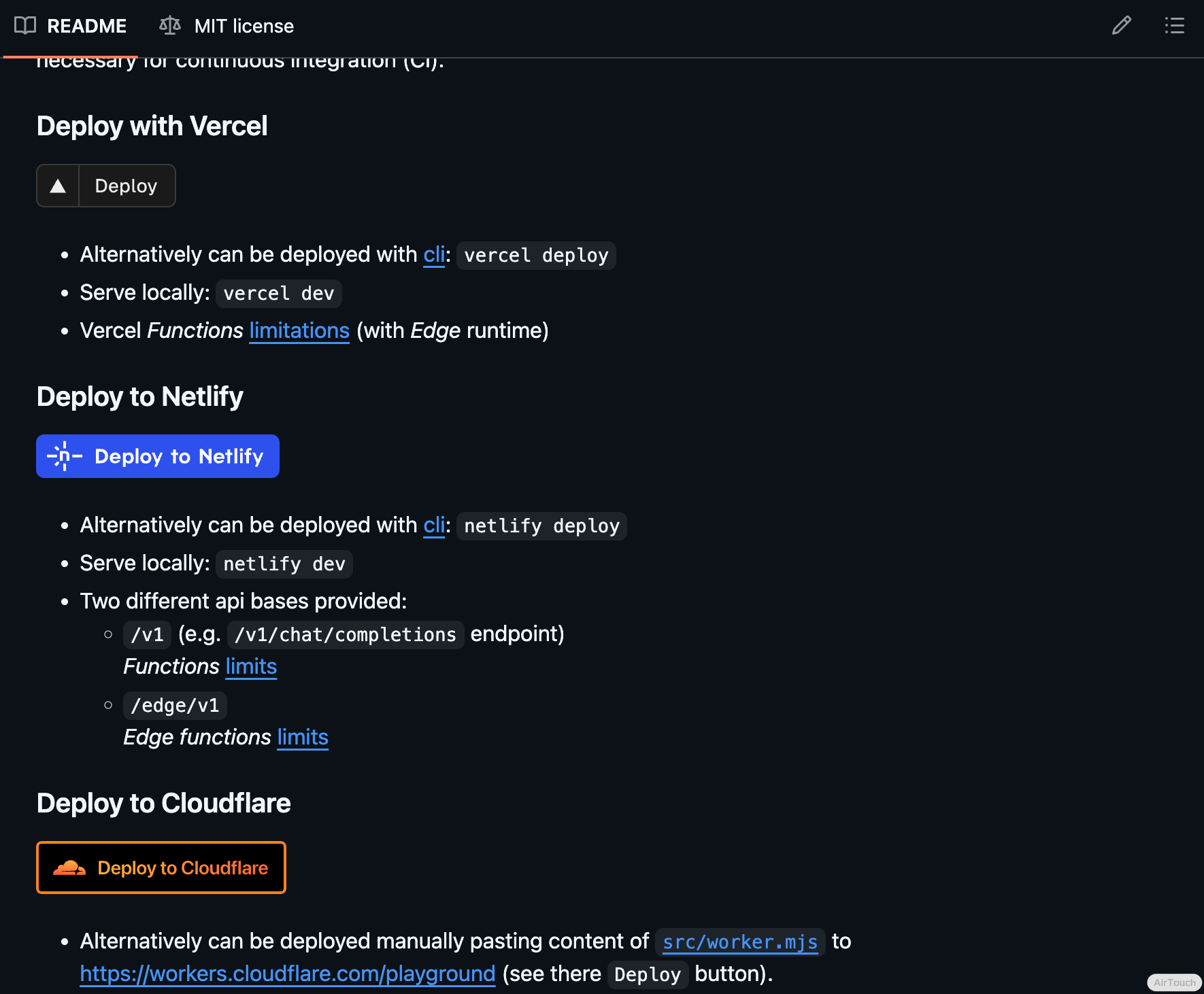Visit the workers.cloudflare.com/playground link

288,974
